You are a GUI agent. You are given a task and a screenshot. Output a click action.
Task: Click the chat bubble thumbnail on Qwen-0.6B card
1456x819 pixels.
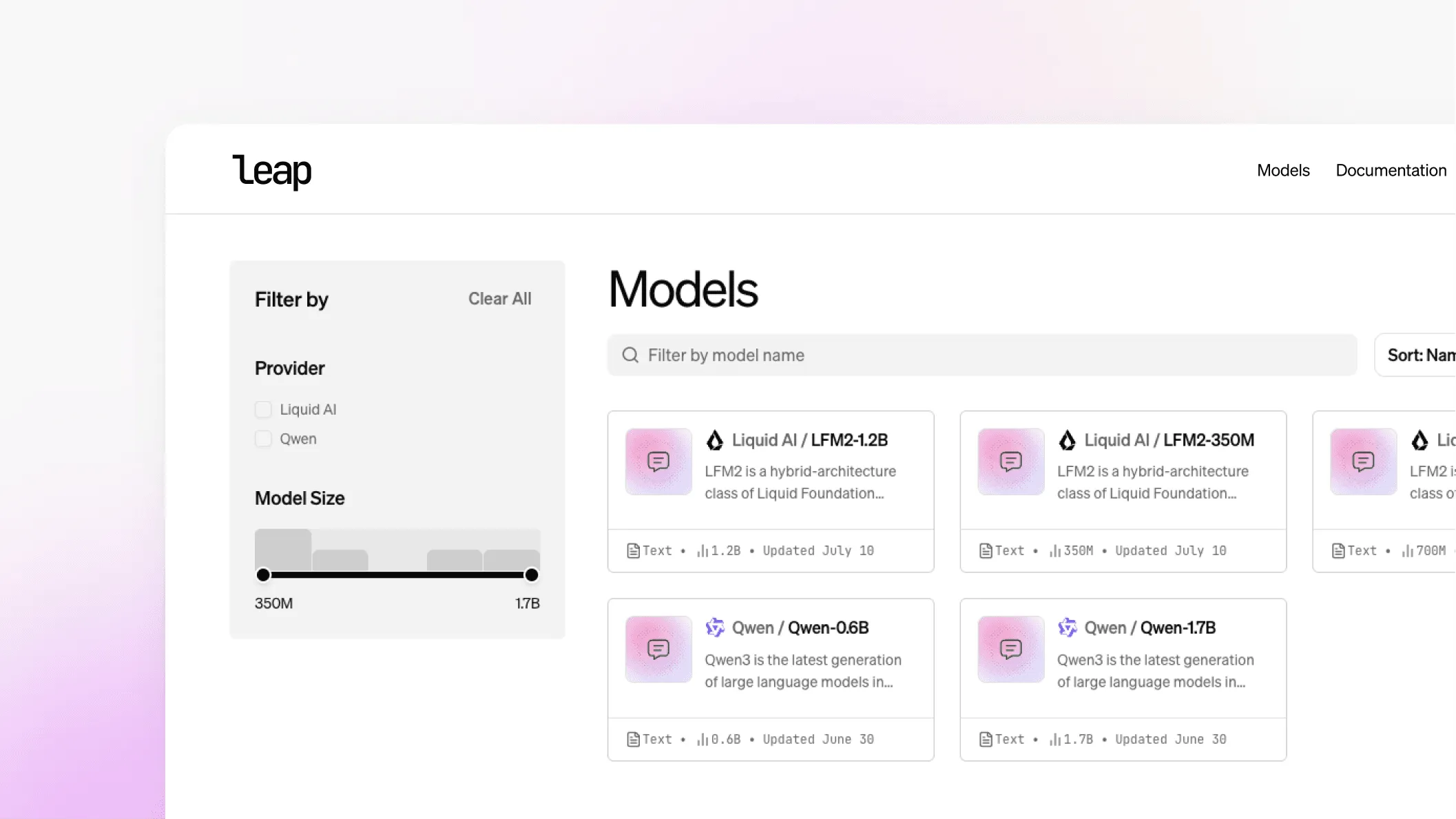point(658,648)
